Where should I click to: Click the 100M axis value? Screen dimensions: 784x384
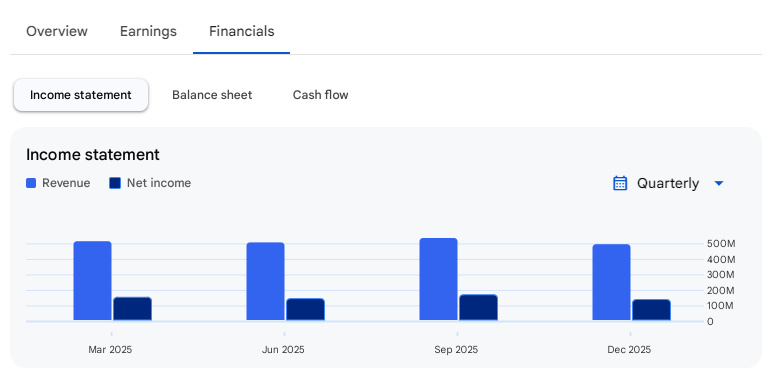click(x=720, y=306)
